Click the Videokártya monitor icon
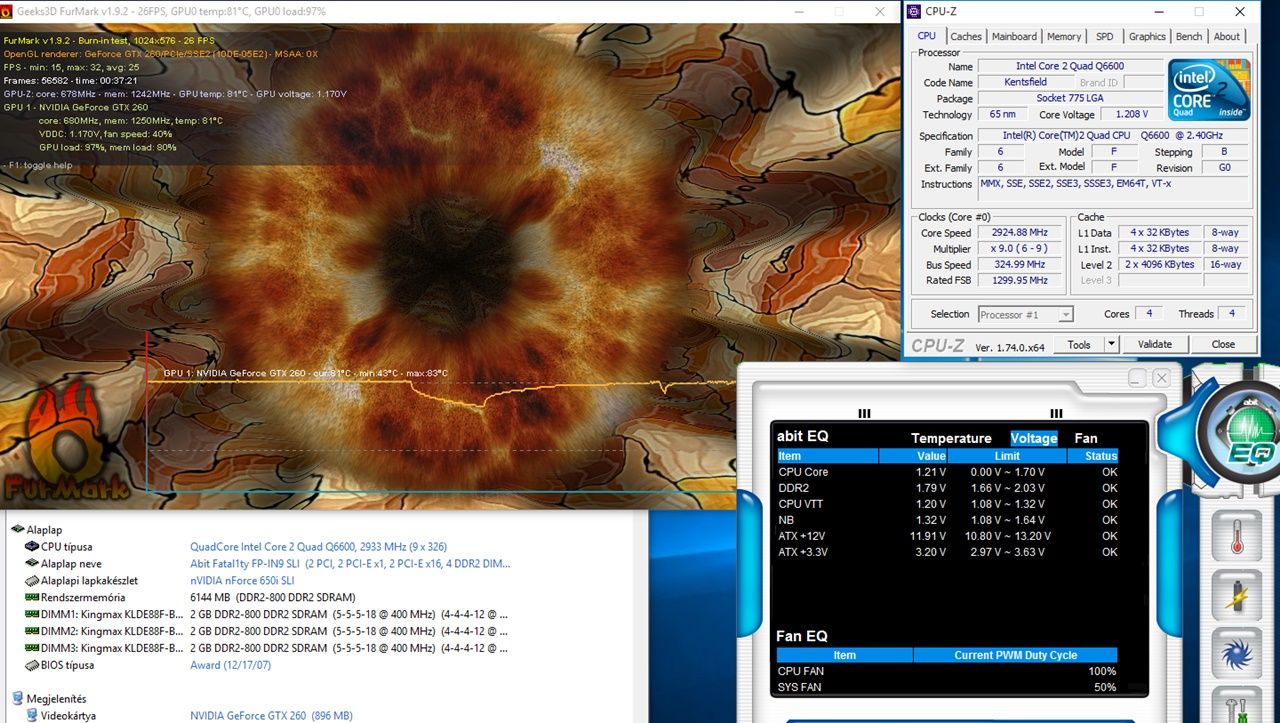 tap(32, 716)
